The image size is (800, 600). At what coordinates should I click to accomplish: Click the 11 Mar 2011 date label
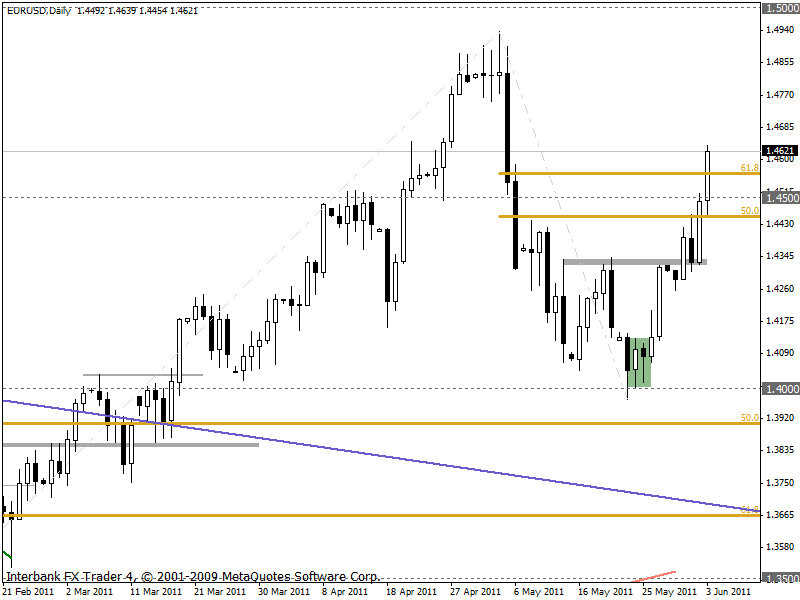pos(156,592)
